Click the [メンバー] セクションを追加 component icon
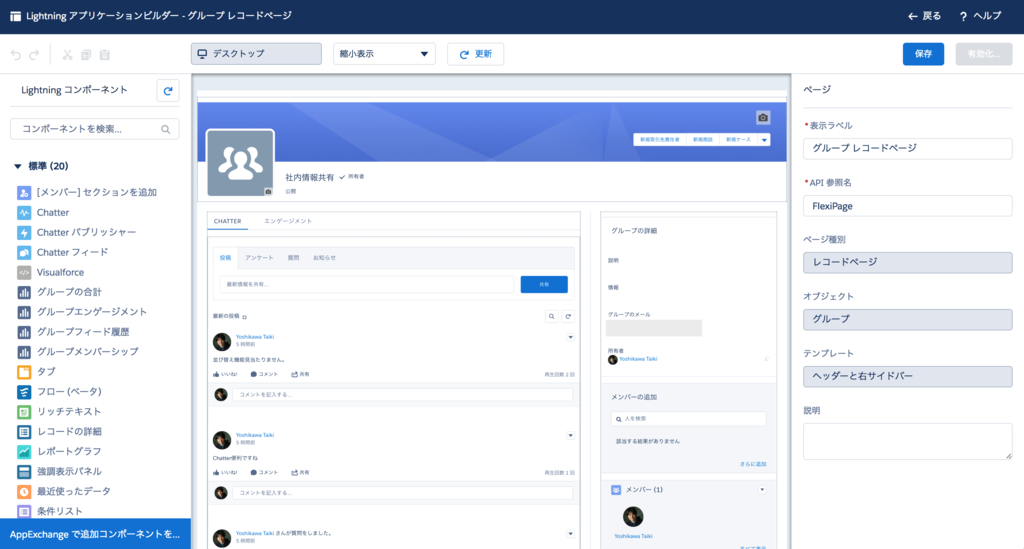This screenshot has width=1024, height=549. tap(24, 193)
